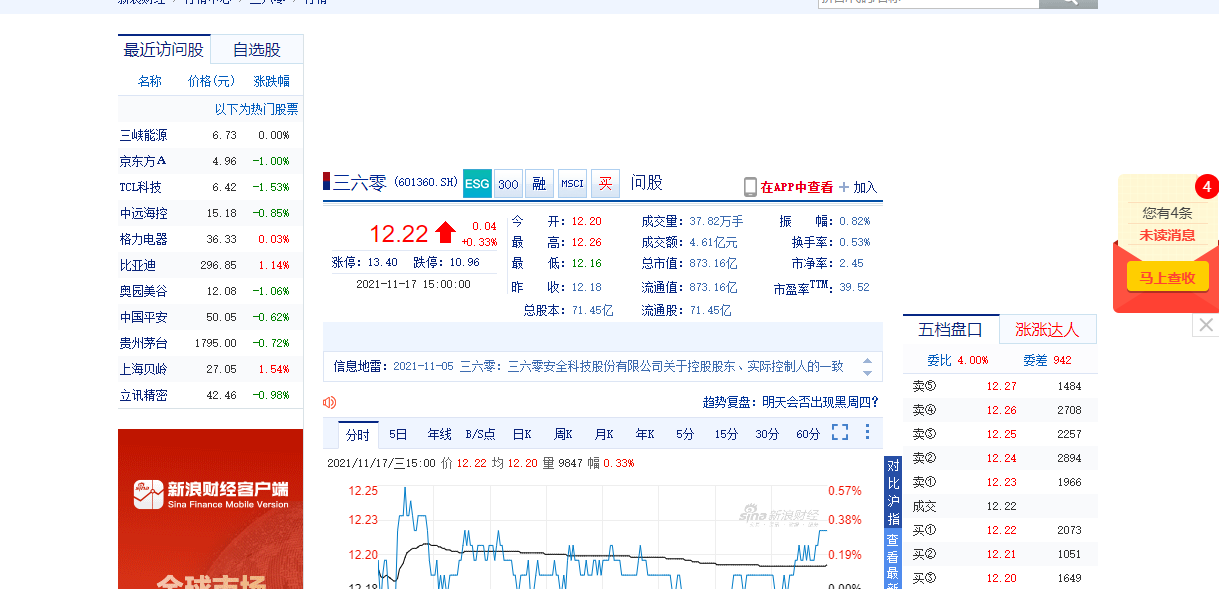Click the 买① bid price 12.22
1219x589 pixels.
1001,530
